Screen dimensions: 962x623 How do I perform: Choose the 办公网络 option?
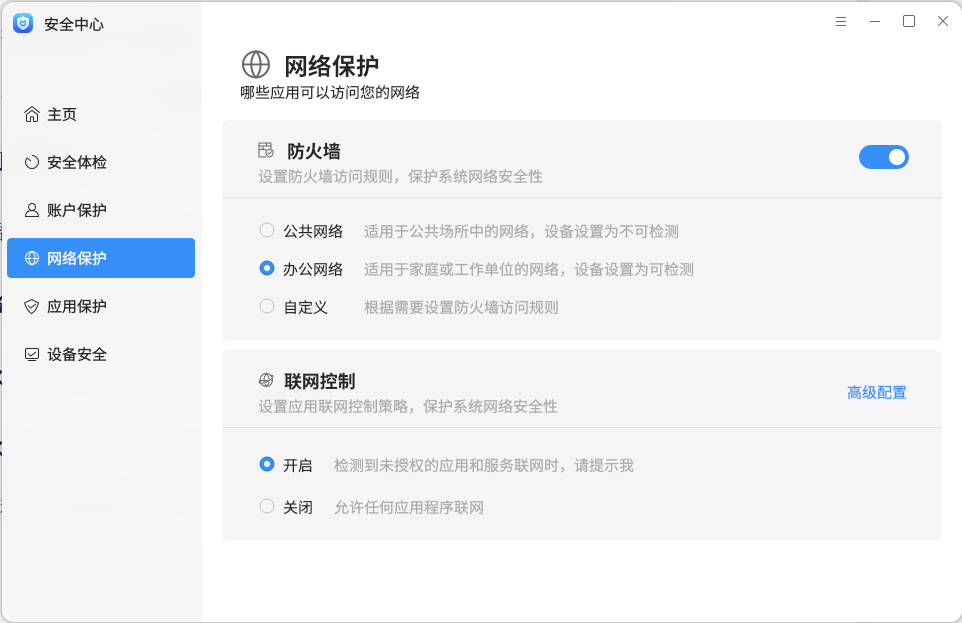pyautogui.click(x=267, y=267)
